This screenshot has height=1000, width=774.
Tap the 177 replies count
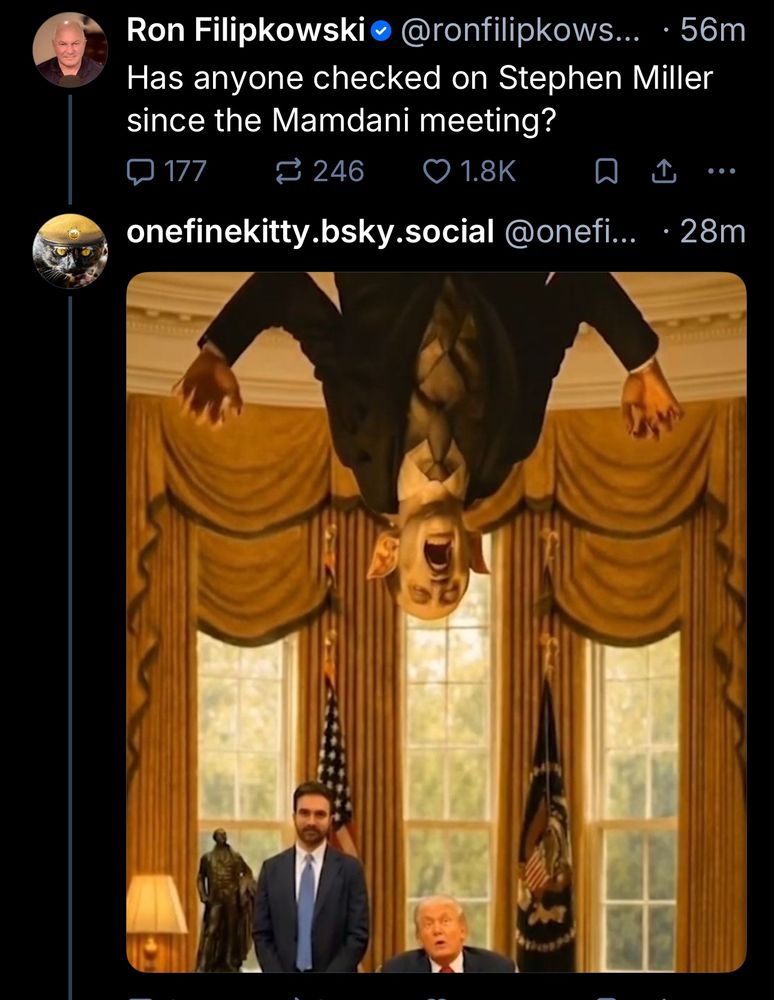(x=184, y=172)
